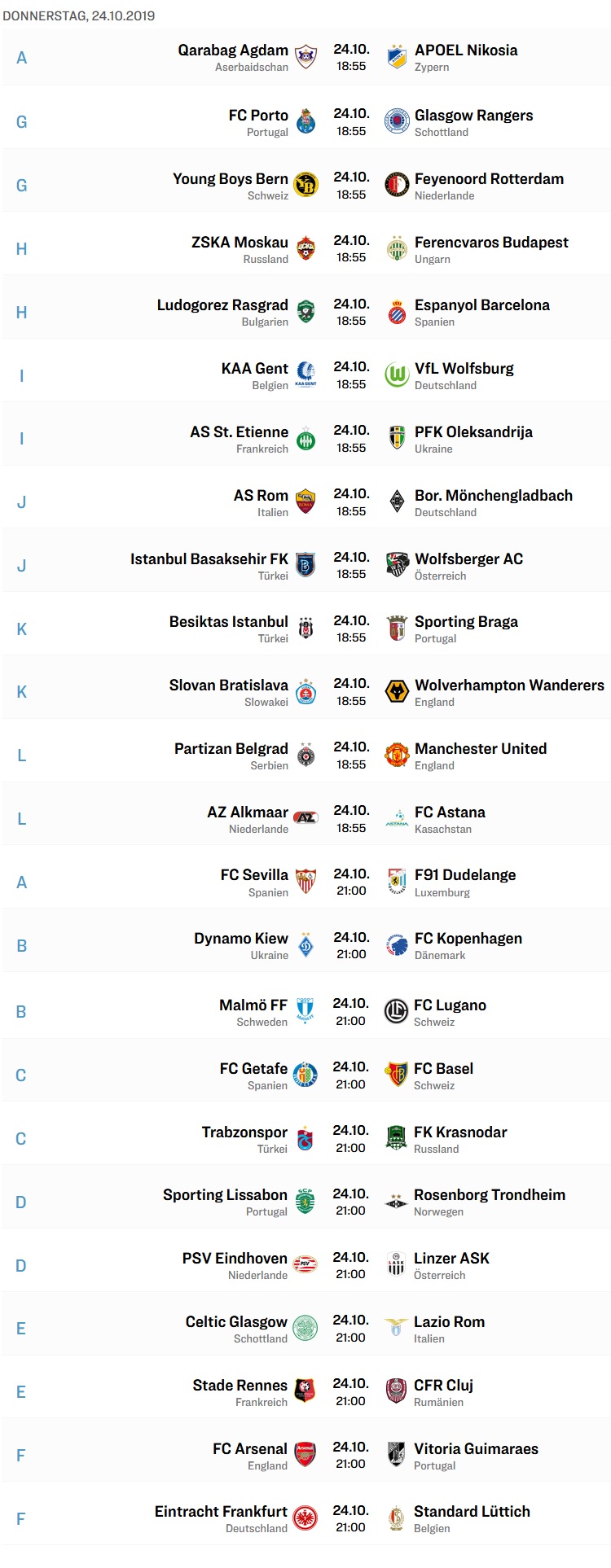Open Bor. Mönchengladbach team page
The width and height of the screenshot is (611, 1568).
click(x=494, y=495)
